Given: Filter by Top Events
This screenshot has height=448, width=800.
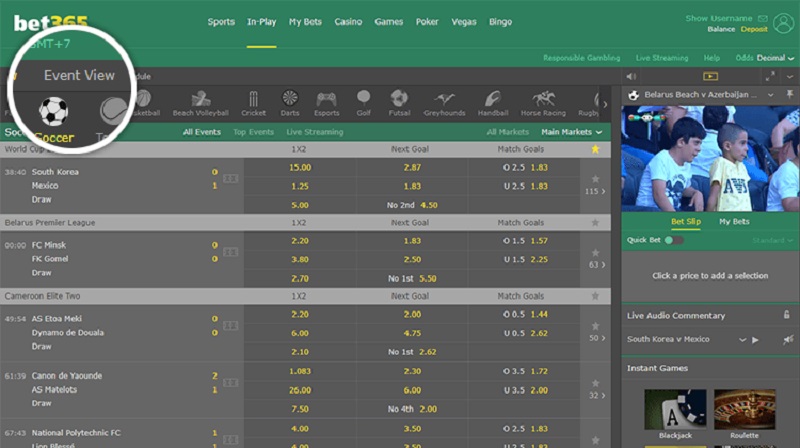Looking at the screenshot, I should 253,132.
